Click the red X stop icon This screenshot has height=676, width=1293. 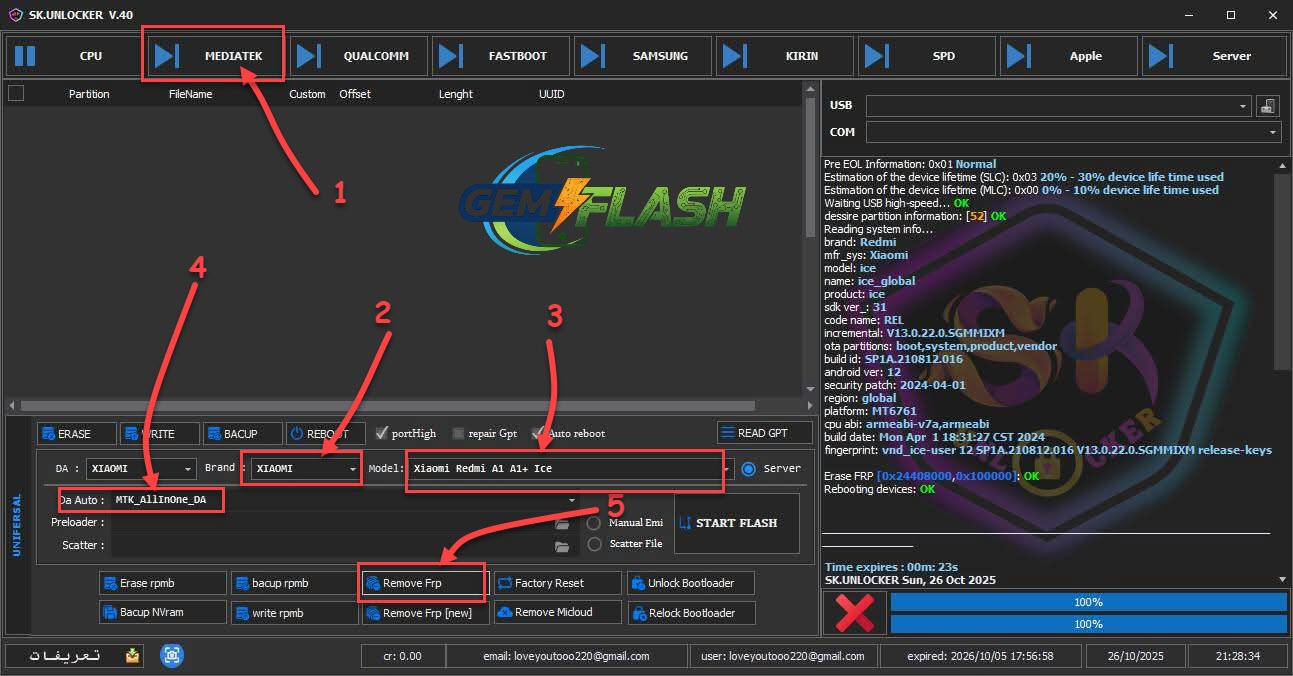[853, 612]
